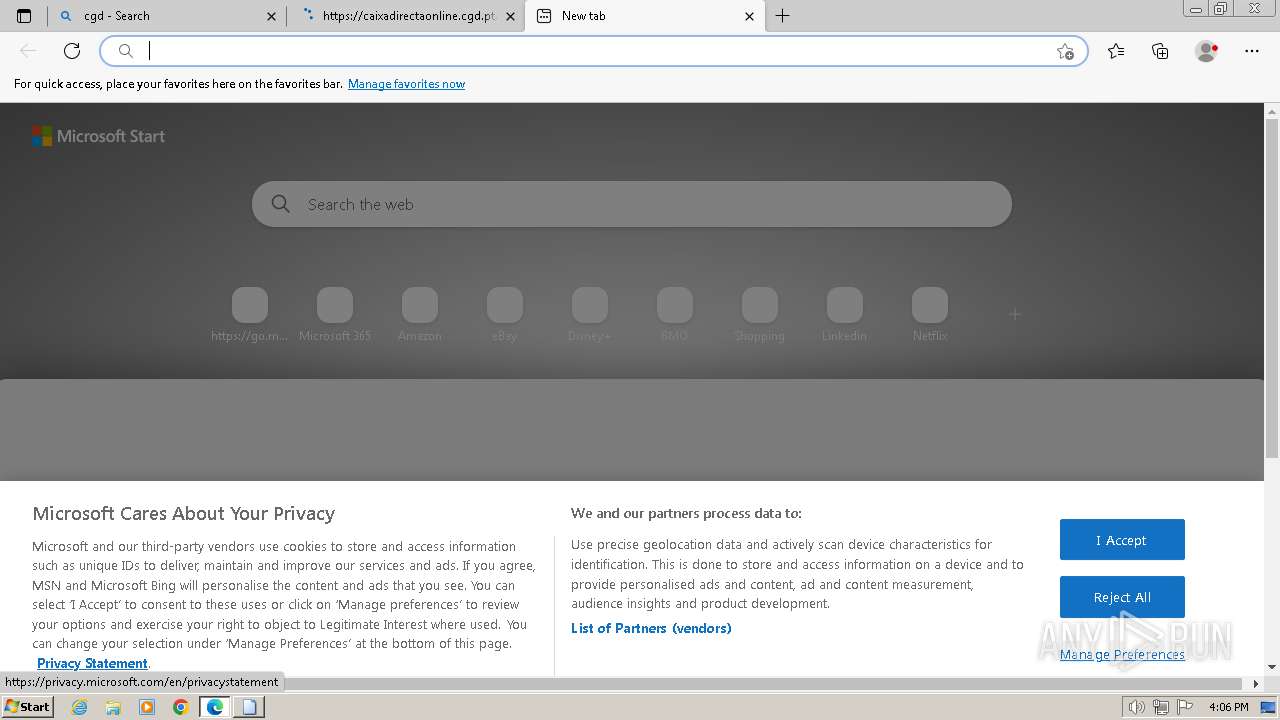
Task: Open the 'Privacy Statement' link
Action: coord(92,663)
